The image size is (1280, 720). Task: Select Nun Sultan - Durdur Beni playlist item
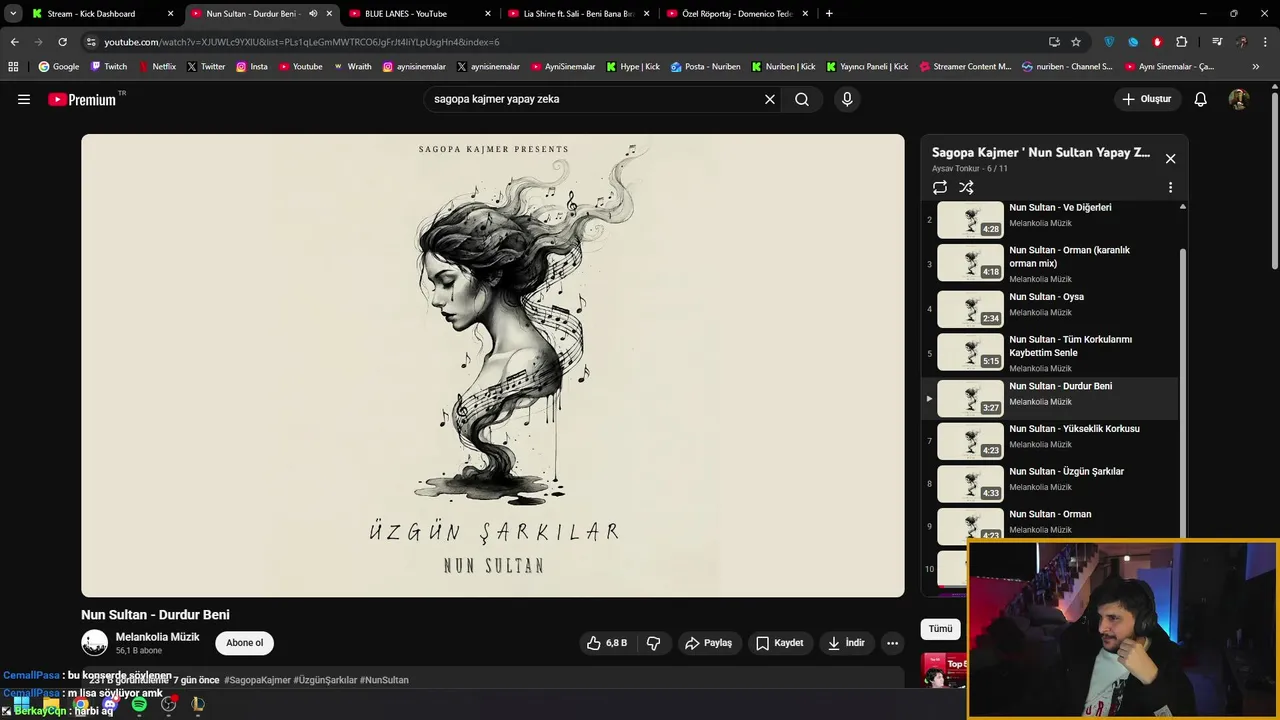(1052, 398)
